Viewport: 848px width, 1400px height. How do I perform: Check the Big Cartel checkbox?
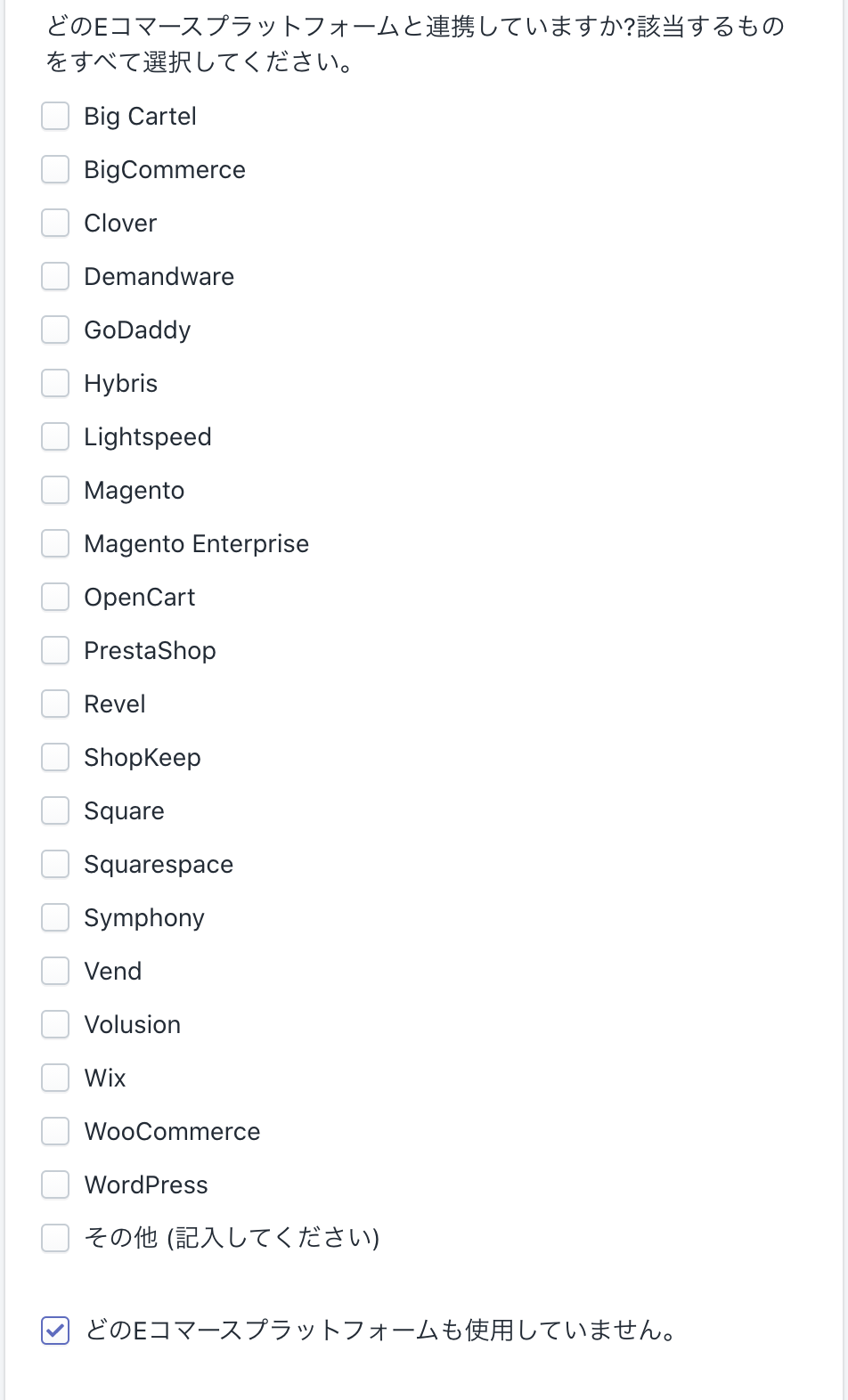[x=55, y=117]
